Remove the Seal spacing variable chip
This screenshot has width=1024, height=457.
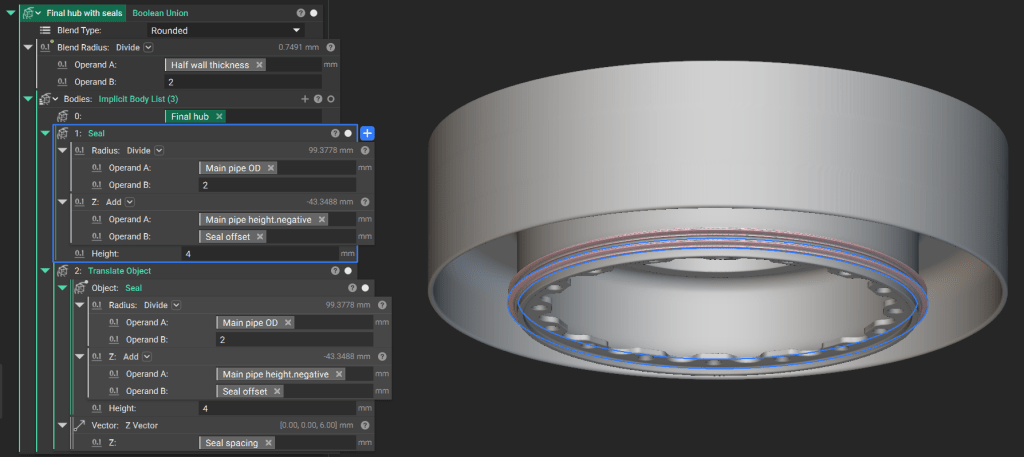coord(266,442)
